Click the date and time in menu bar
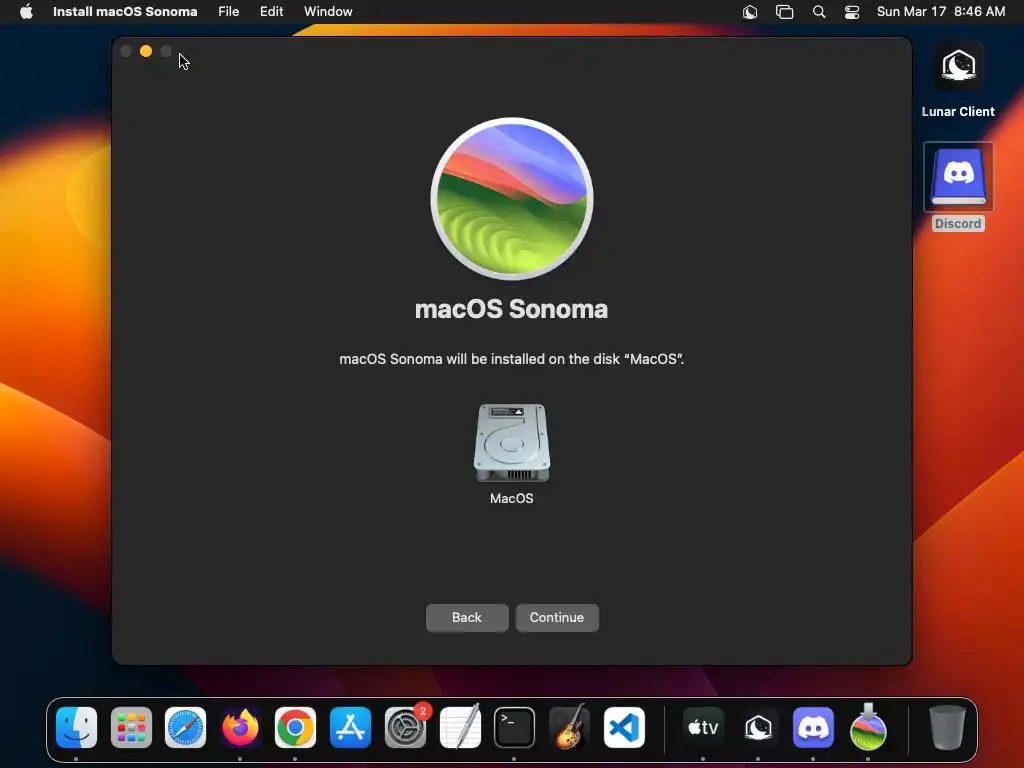 (x=940, y=12)
